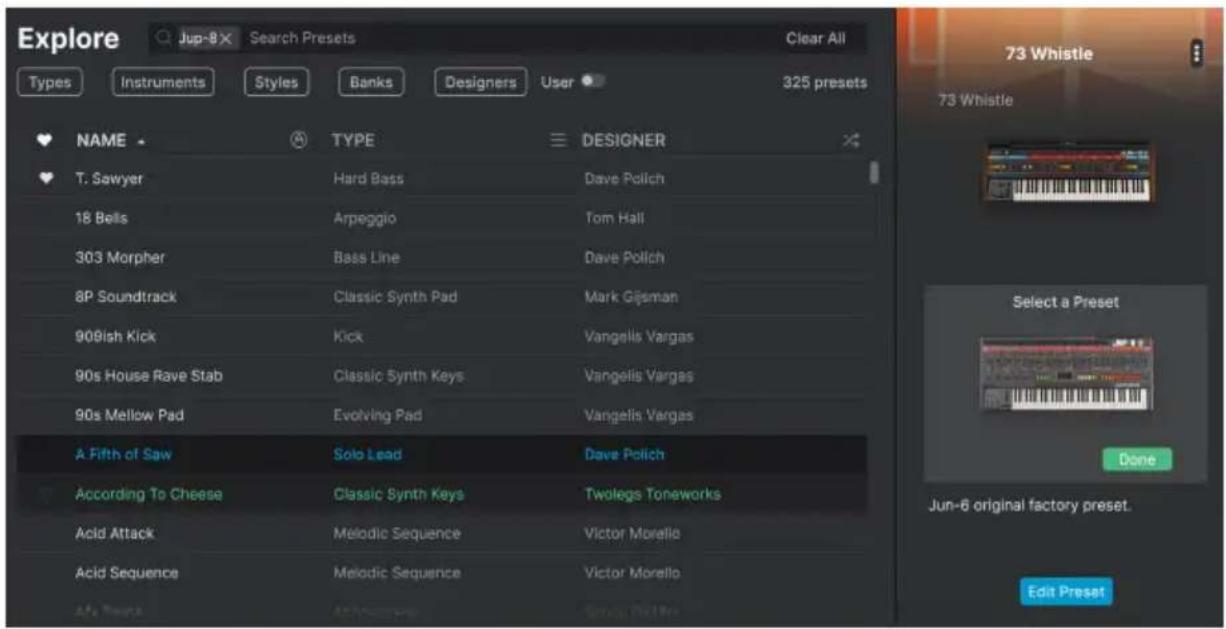Favorite the According To Cheese preset
Screen dimensions: 1226x629
click(x=43, y=494)
